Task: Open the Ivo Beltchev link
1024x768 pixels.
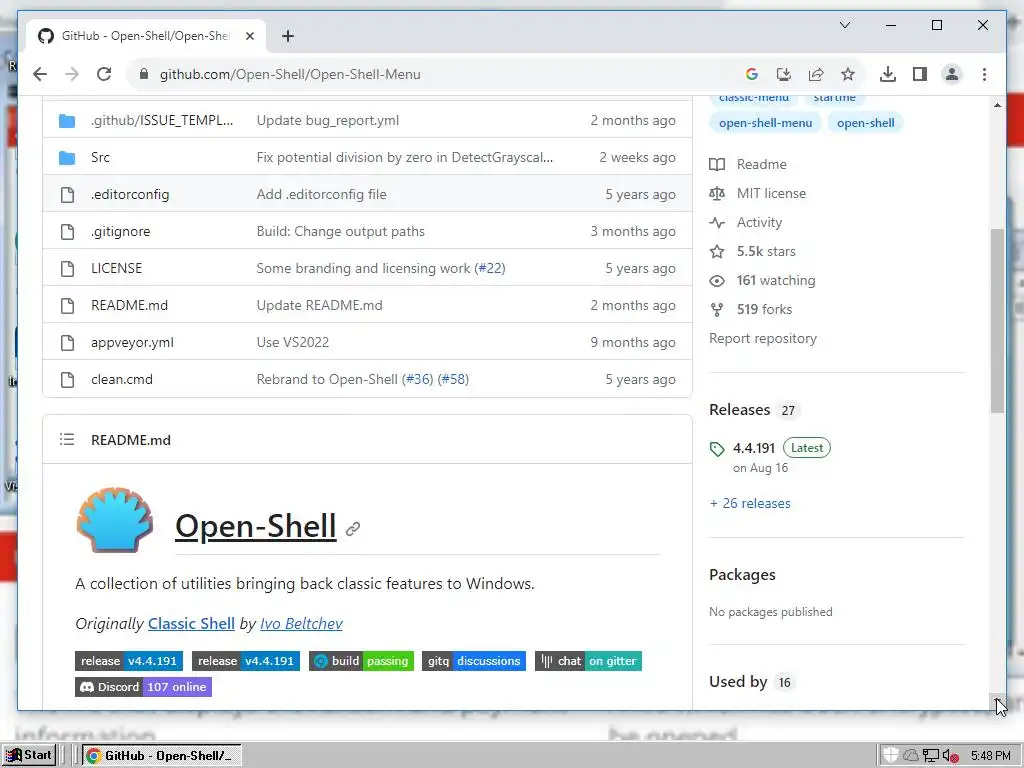Action: point(301,624)
